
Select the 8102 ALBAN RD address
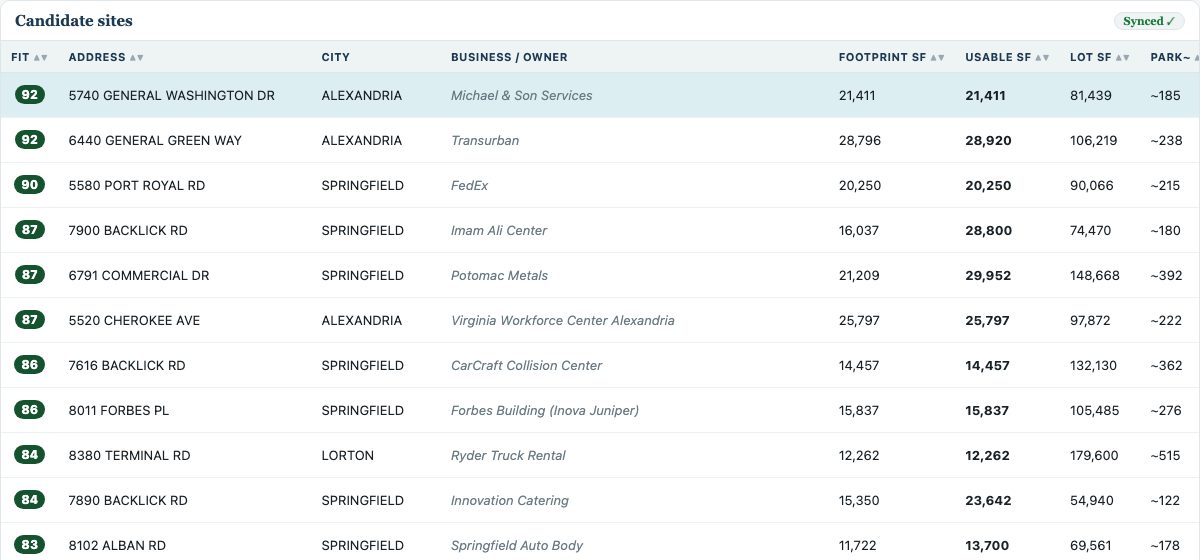pyautogui.click(x=117, y=546)
